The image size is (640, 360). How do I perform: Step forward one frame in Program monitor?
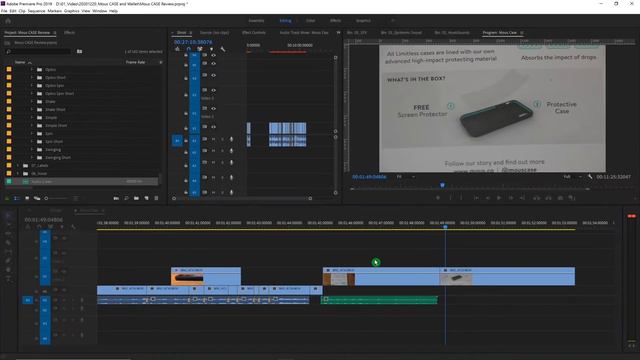click(511, 198)
